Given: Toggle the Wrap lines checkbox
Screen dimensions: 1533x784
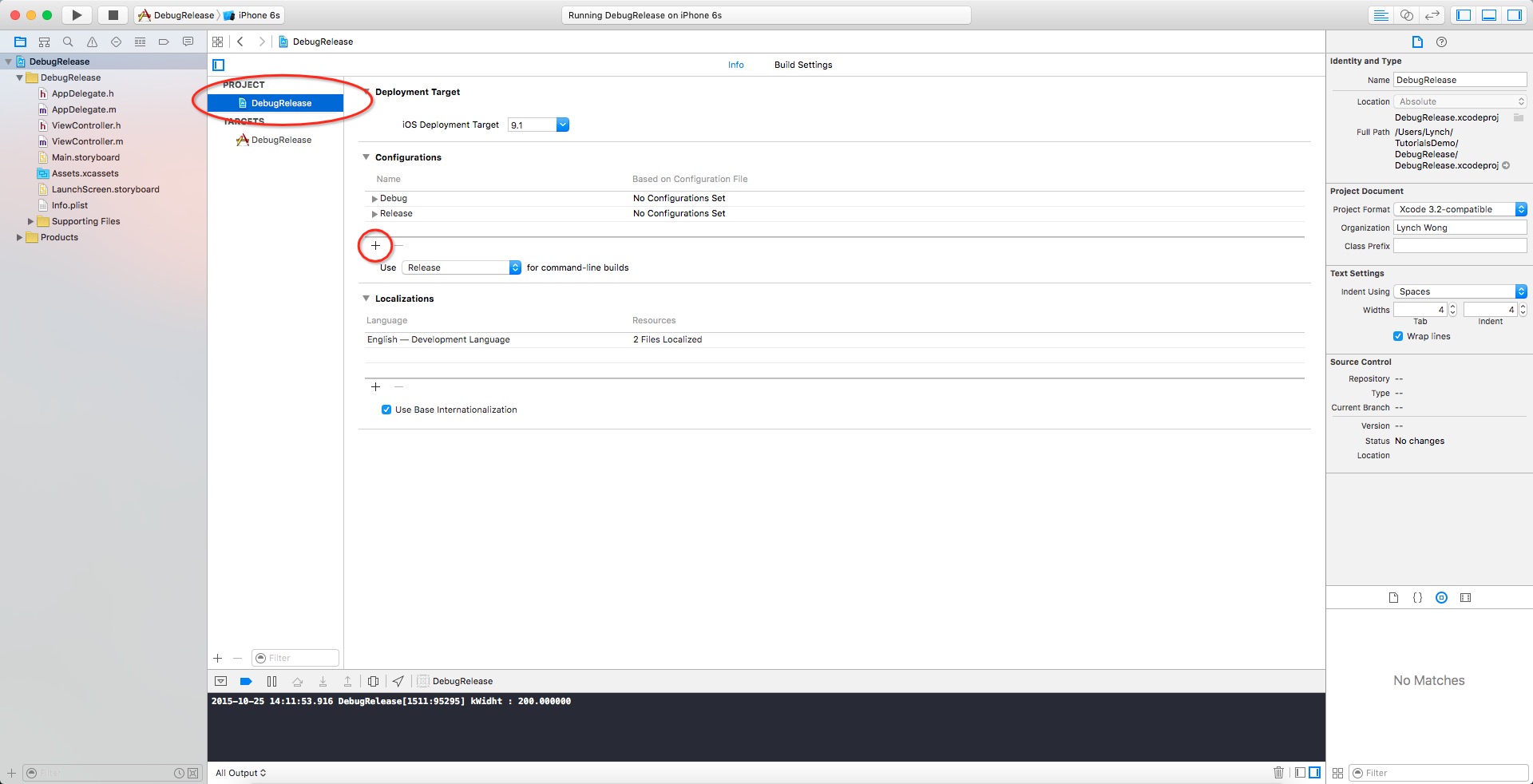Looking at the screenshot, I should [1398, 336].
